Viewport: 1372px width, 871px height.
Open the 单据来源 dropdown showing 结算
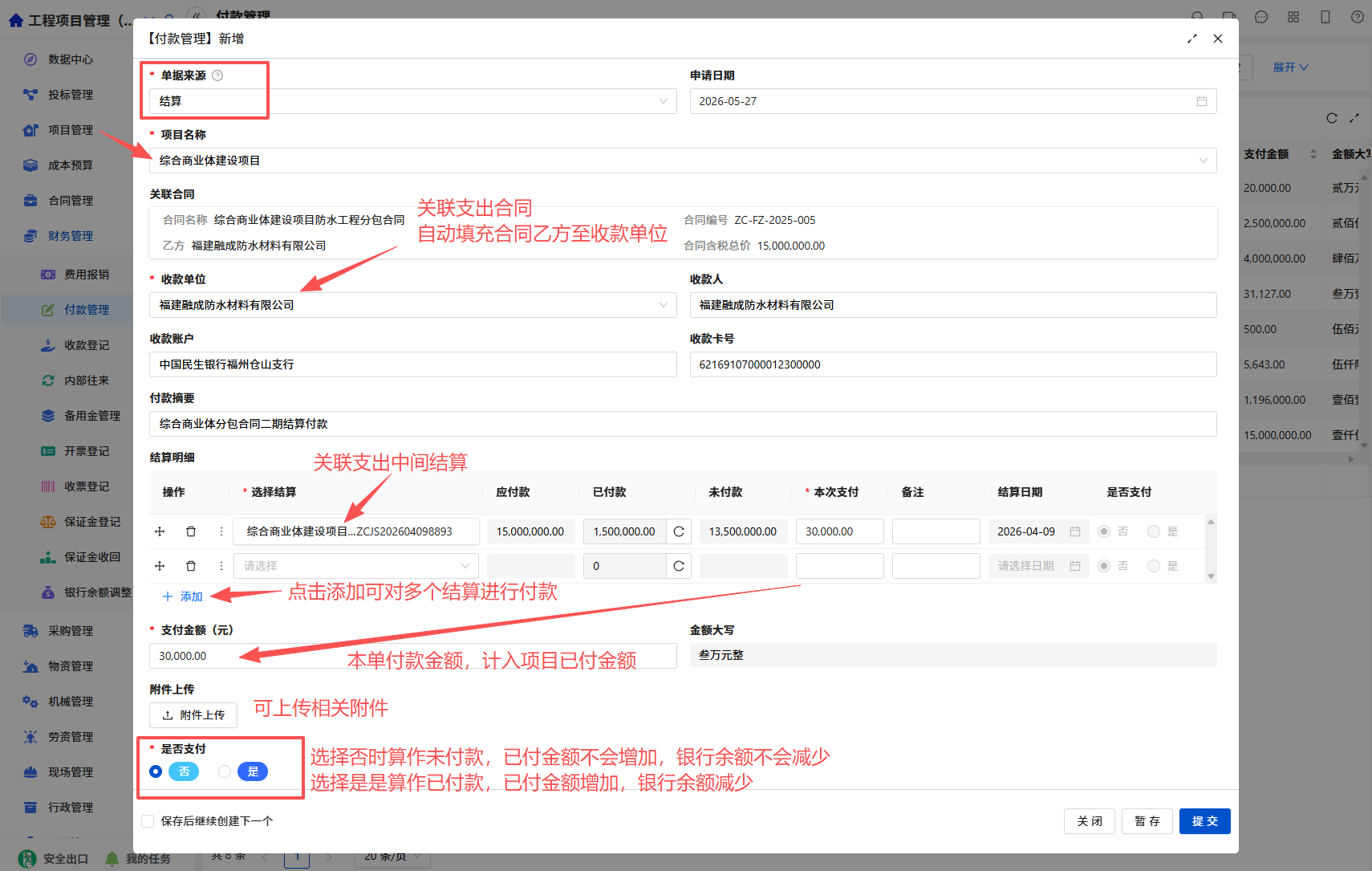pyautogui.click(x=413, y=101)
